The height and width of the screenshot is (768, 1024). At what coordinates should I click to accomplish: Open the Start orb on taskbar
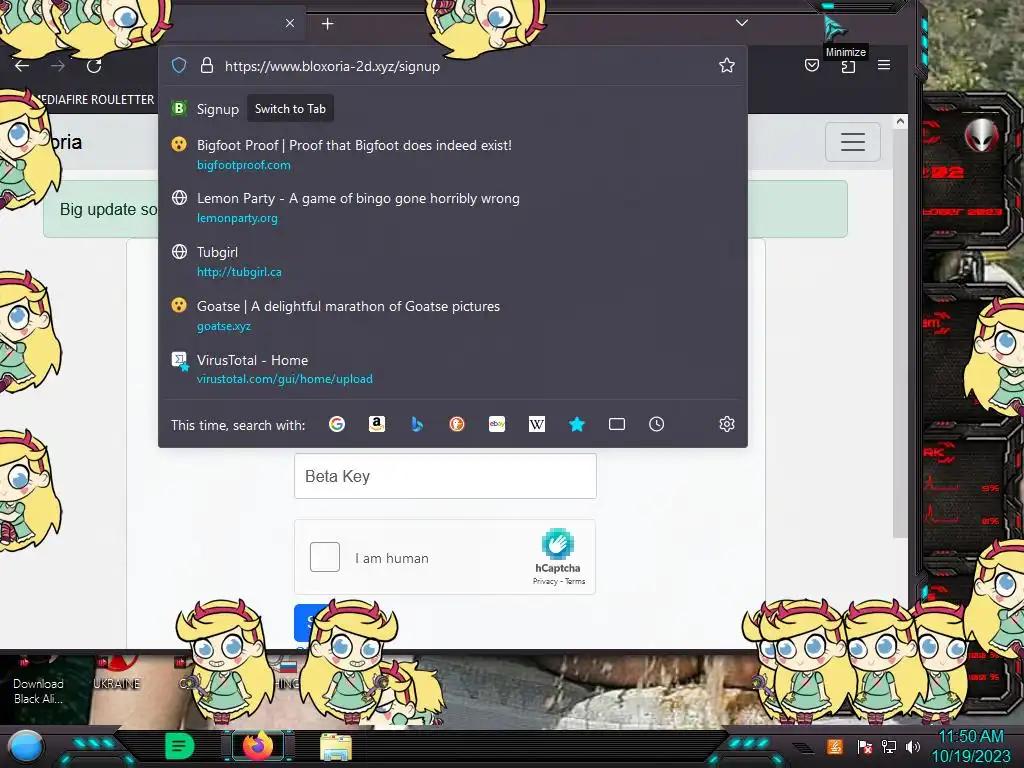pyautogui.click(x=26, y=746)
